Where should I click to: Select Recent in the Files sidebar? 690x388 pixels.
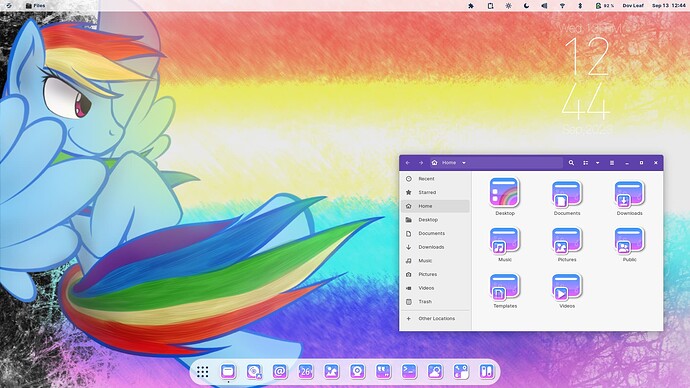tap(435, 179)
